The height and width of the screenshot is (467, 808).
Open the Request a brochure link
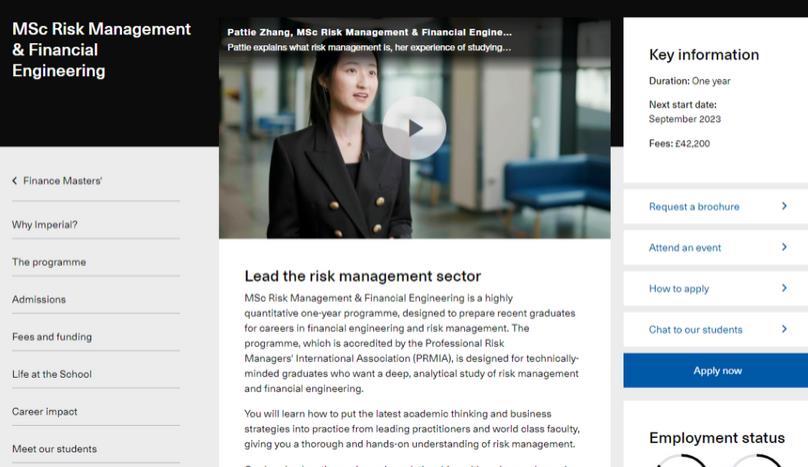694,207
